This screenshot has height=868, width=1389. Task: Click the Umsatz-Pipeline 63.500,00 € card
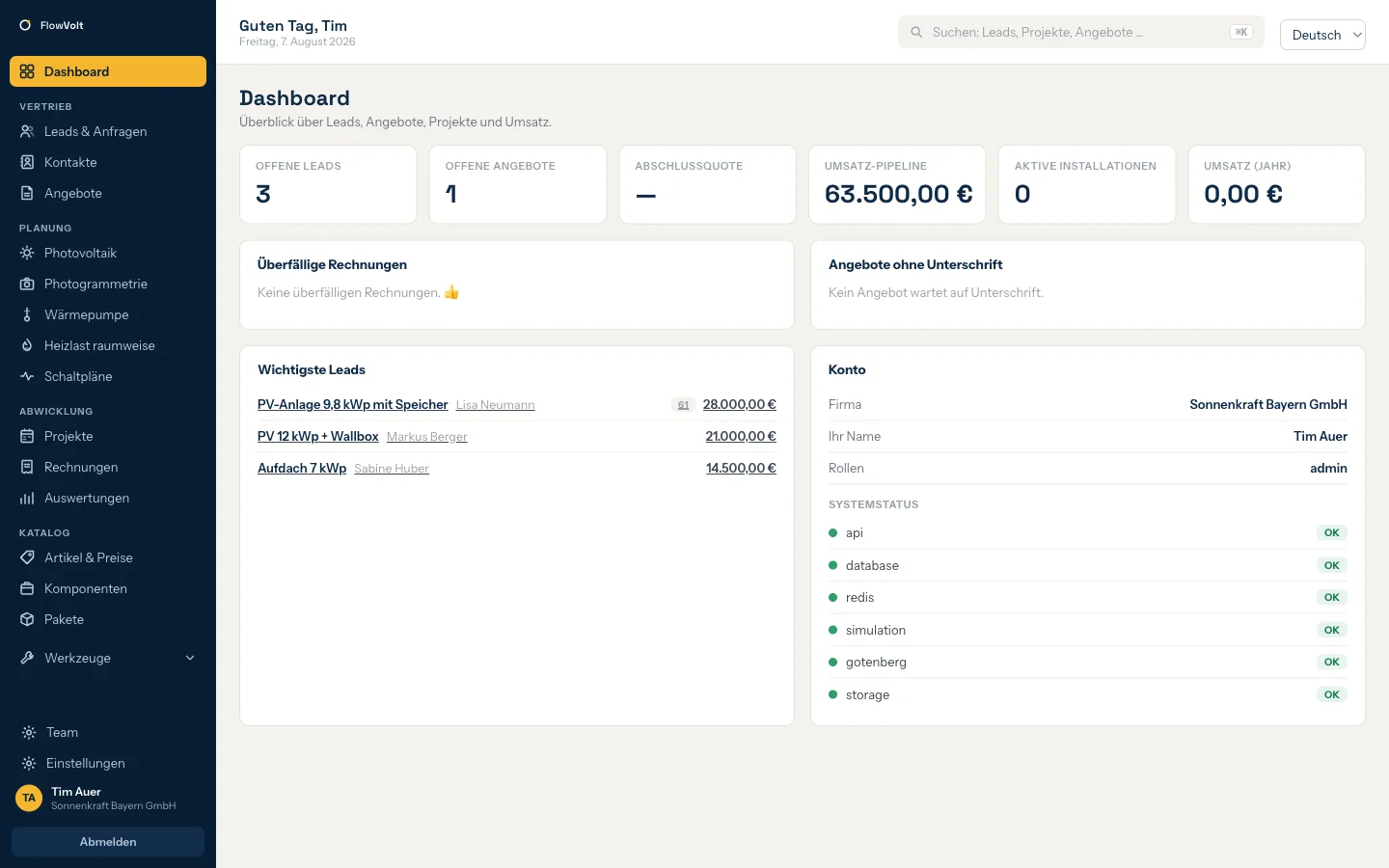[x=897, y=184]
